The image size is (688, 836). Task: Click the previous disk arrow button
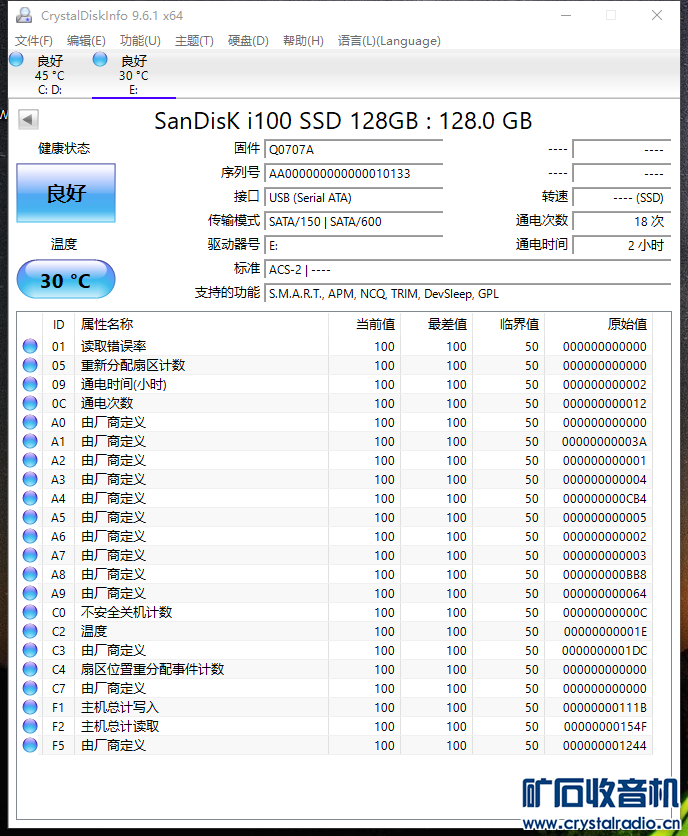tap(28, 119)
